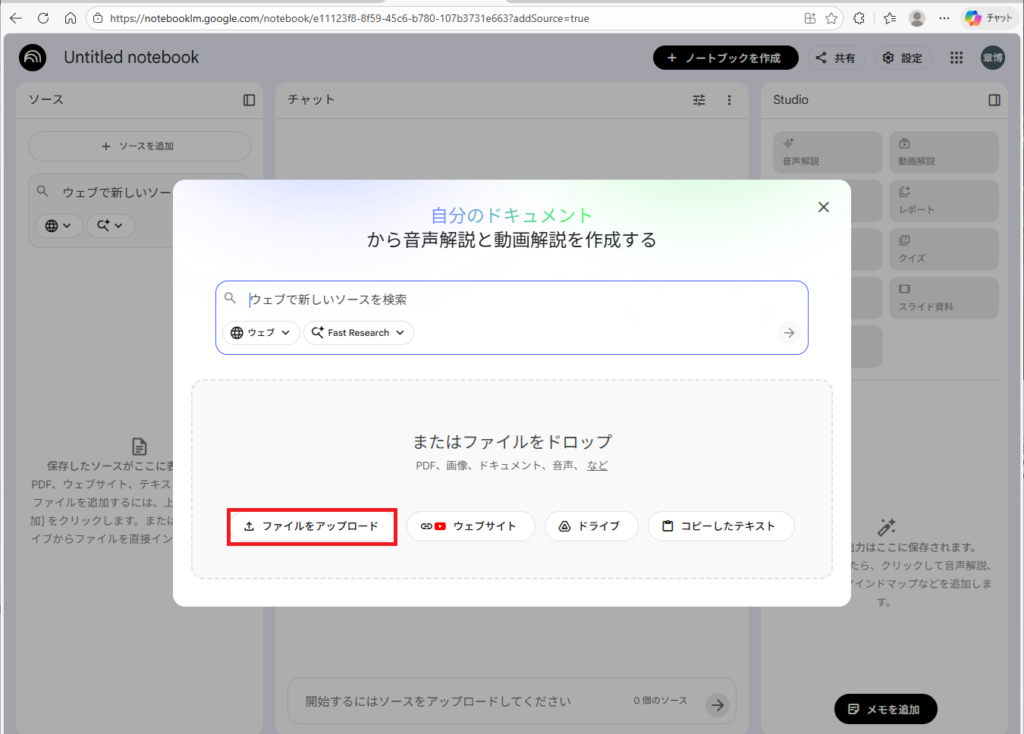Click the user account avatar
The height and width of the screenshot is (734, 1024).
point(992,58)
